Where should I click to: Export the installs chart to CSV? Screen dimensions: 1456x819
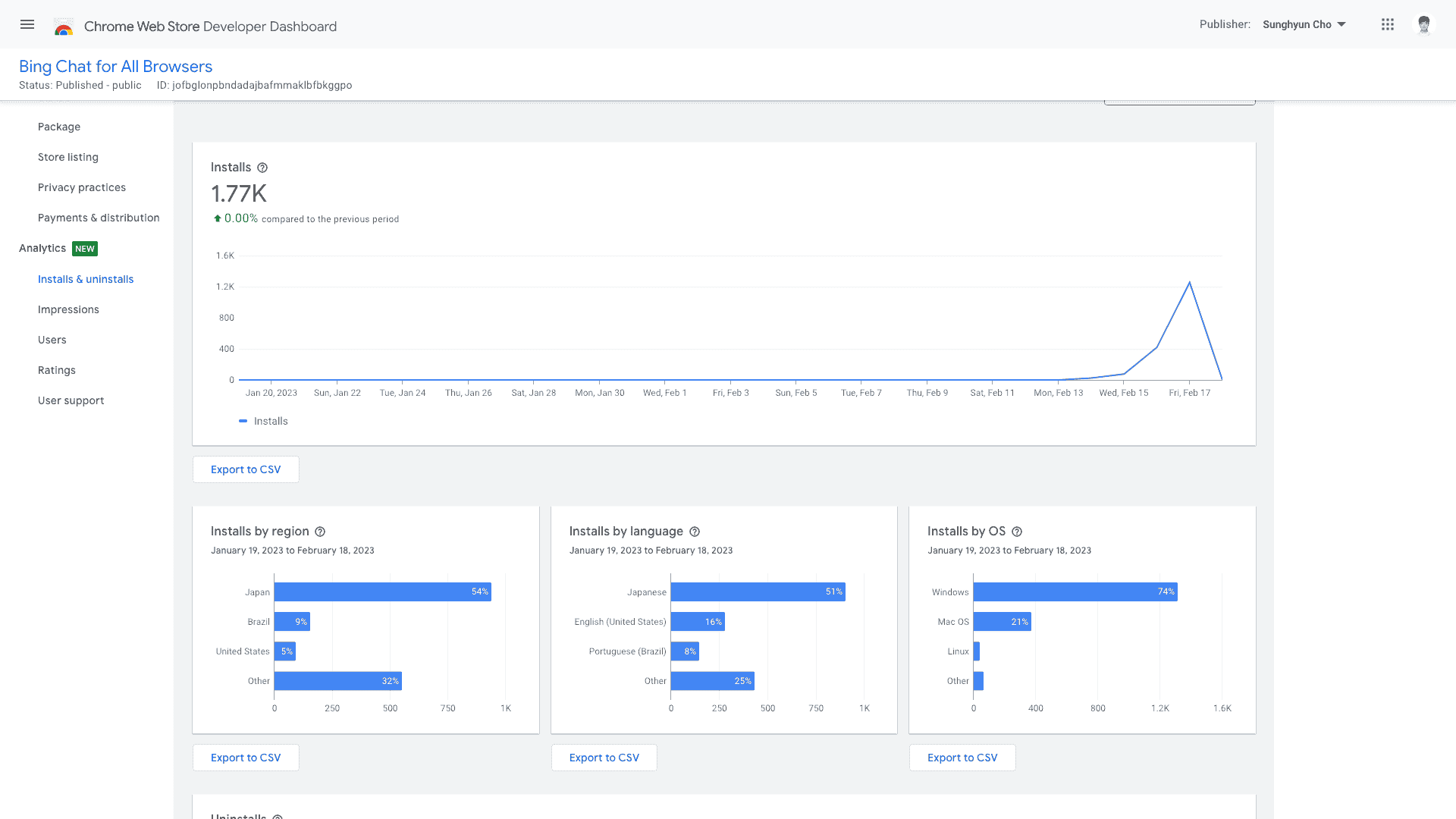click(246, 469)
